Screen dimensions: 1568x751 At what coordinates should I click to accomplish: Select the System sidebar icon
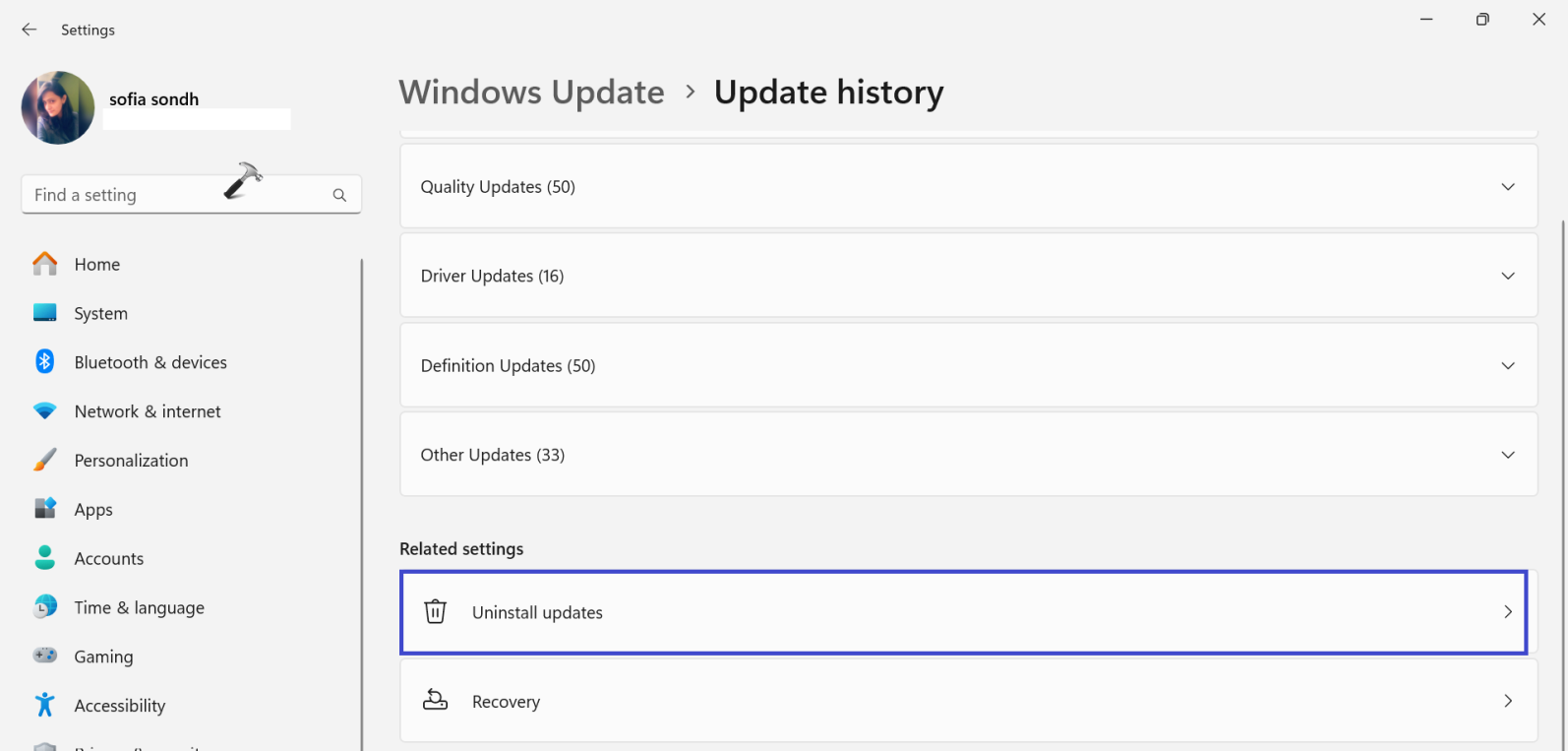point(45,313)
